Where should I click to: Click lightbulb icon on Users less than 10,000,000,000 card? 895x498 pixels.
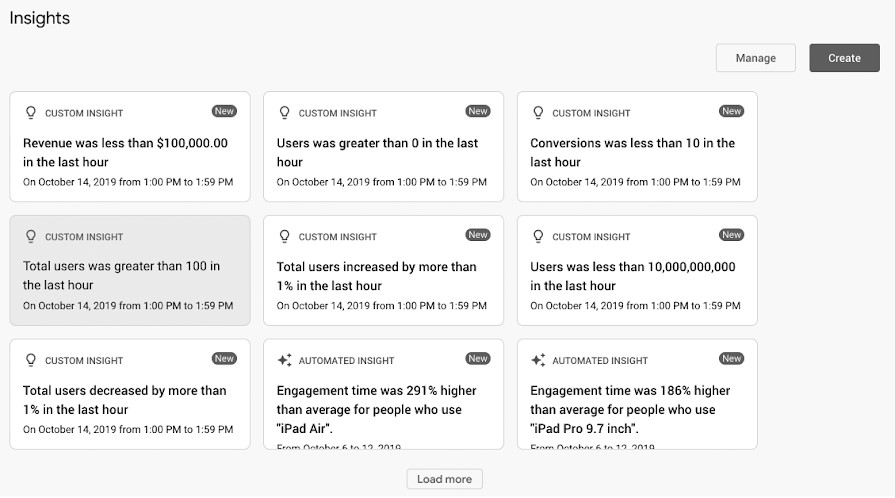point(538,237)
